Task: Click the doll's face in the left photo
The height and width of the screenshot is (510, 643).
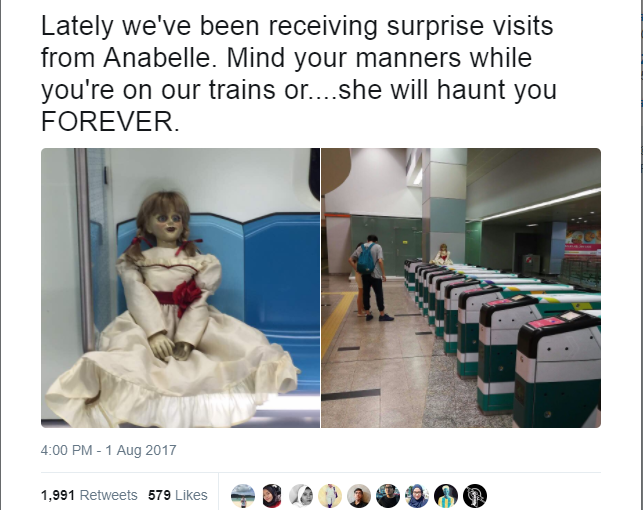Action: pos(166,223)
